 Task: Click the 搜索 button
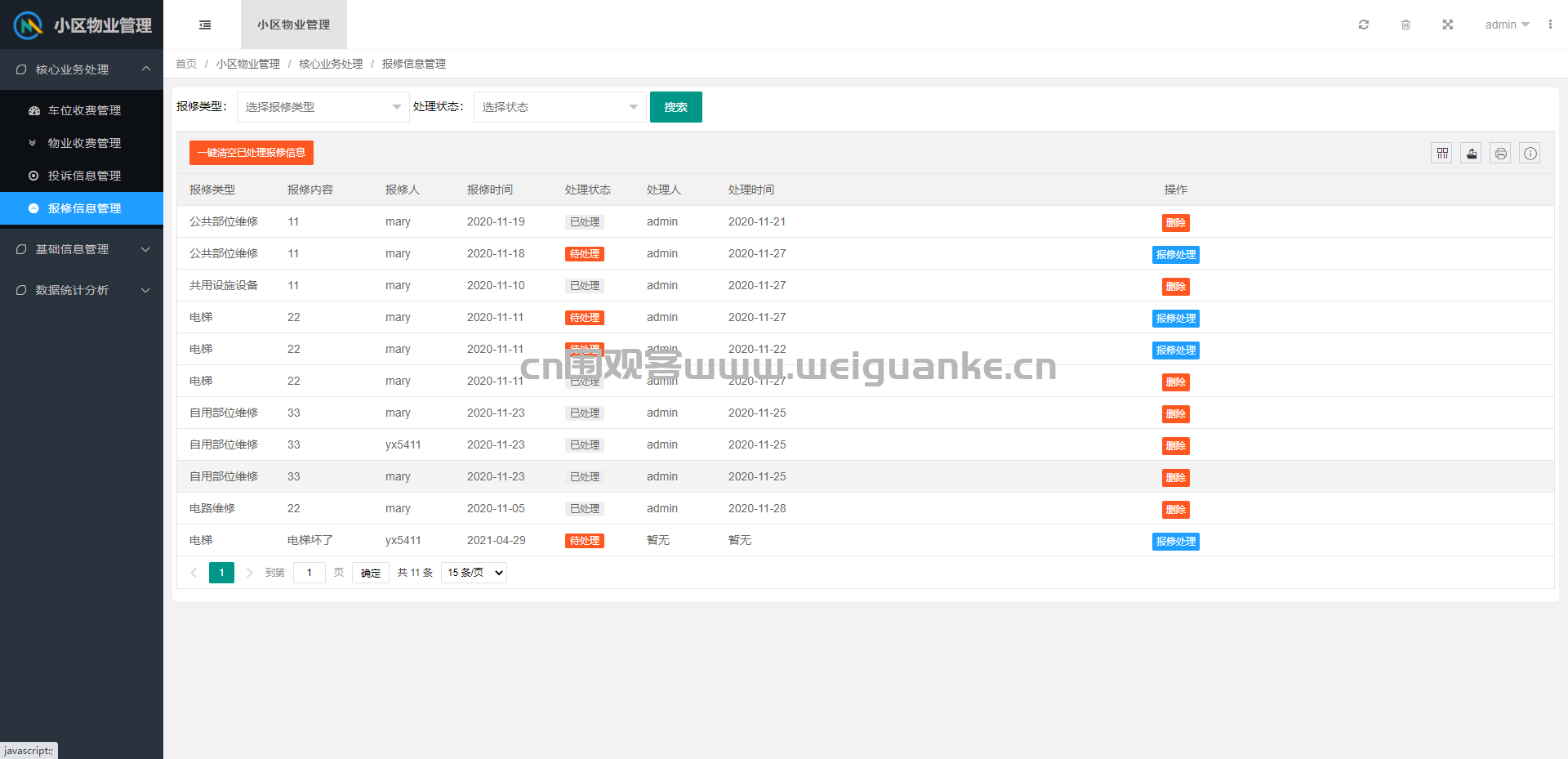676,107
